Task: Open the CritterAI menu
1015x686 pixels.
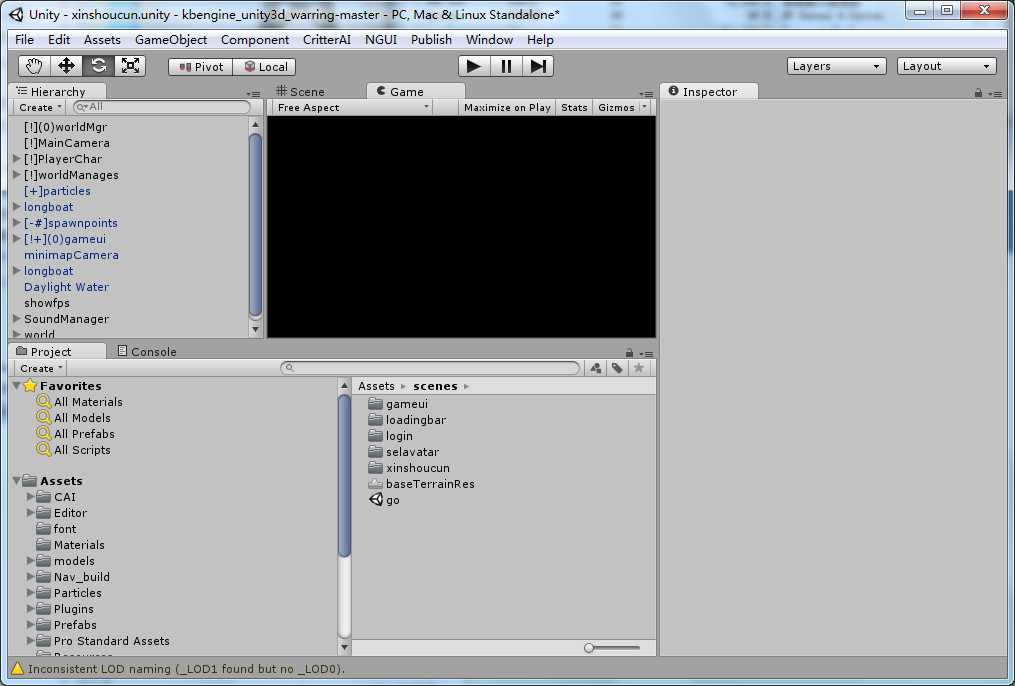Action: [327, 39]
